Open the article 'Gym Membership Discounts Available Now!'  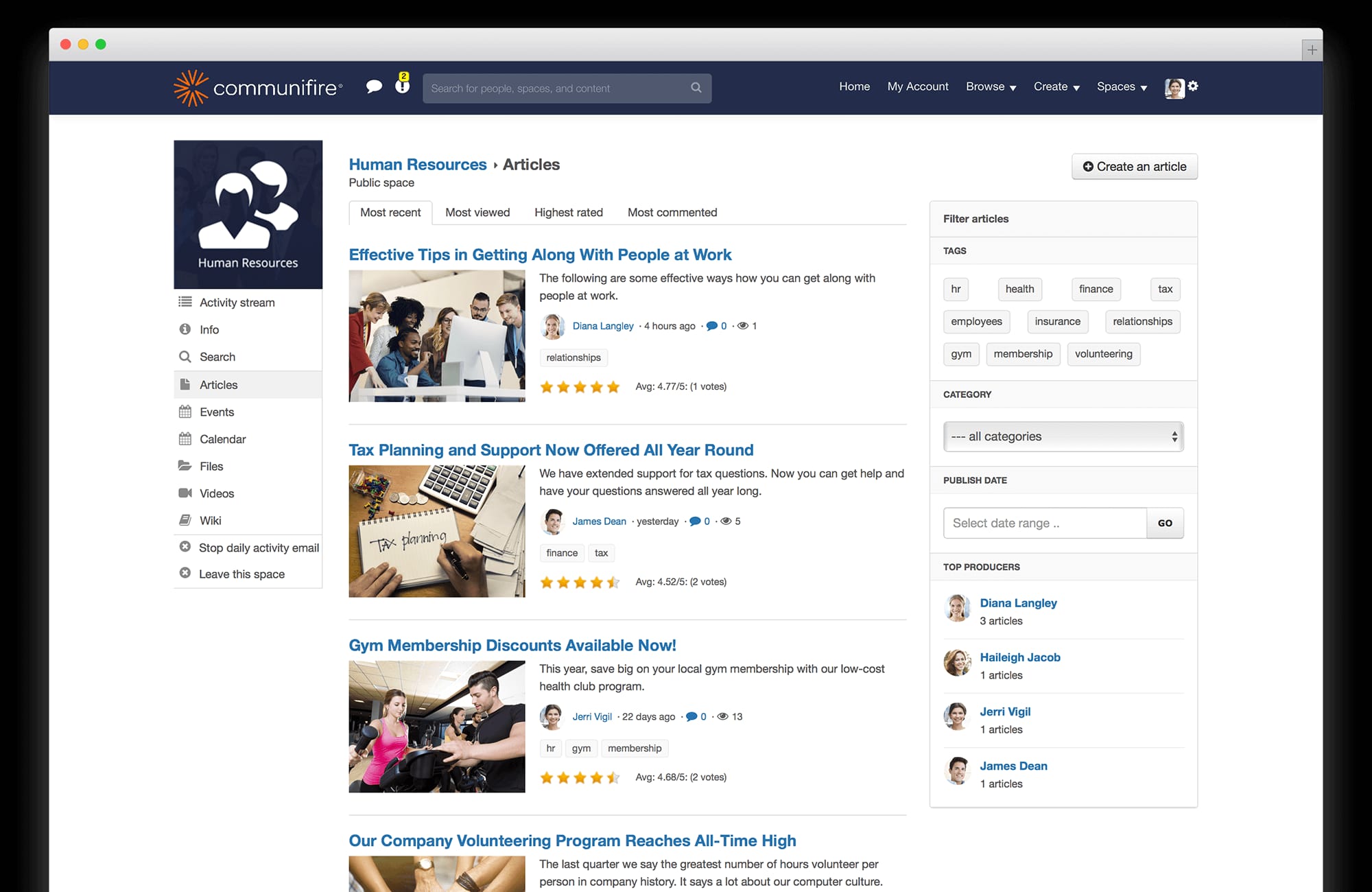tap(512, 645)
